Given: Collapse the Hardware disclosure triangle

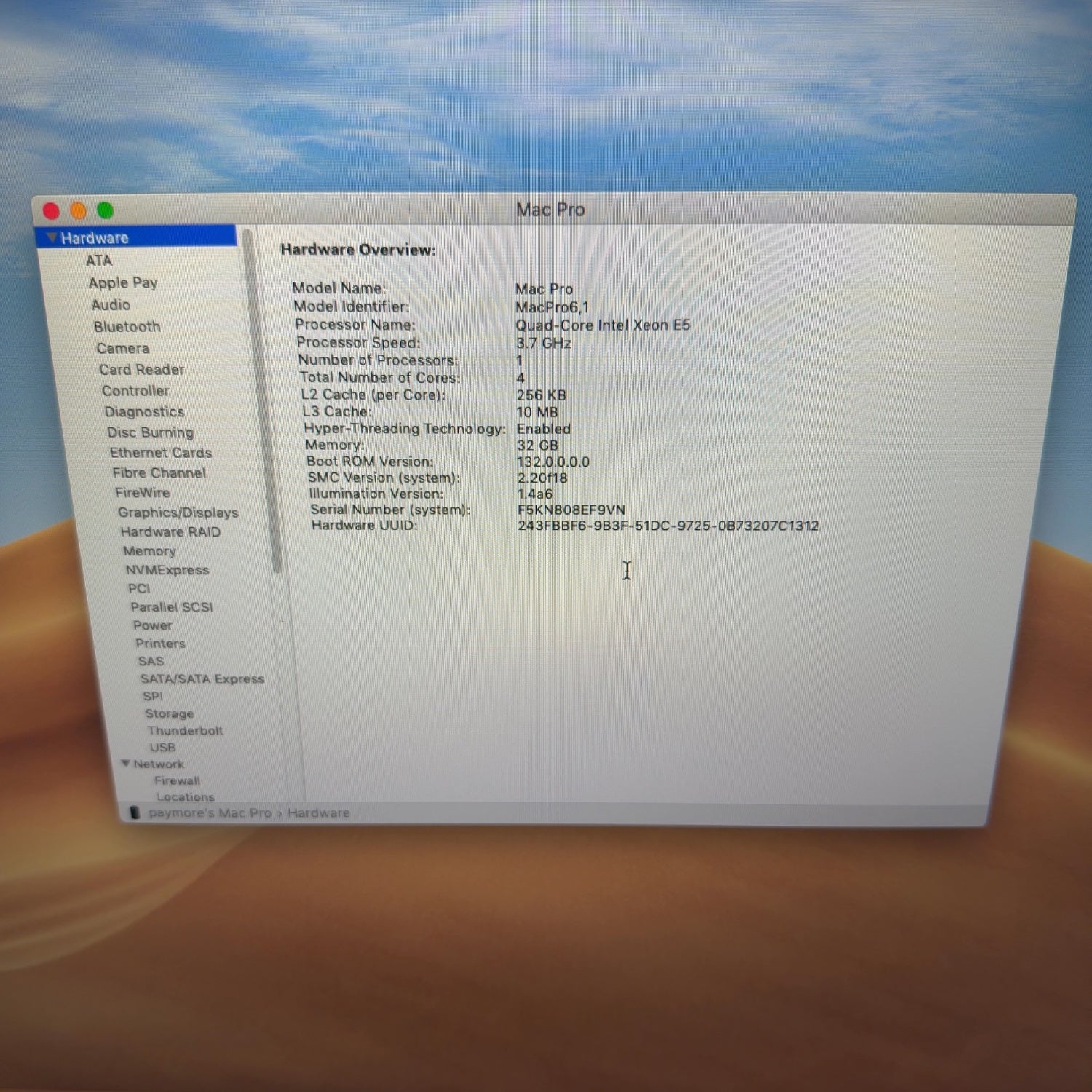Looking at the screenshot, I should coord(51,237).
